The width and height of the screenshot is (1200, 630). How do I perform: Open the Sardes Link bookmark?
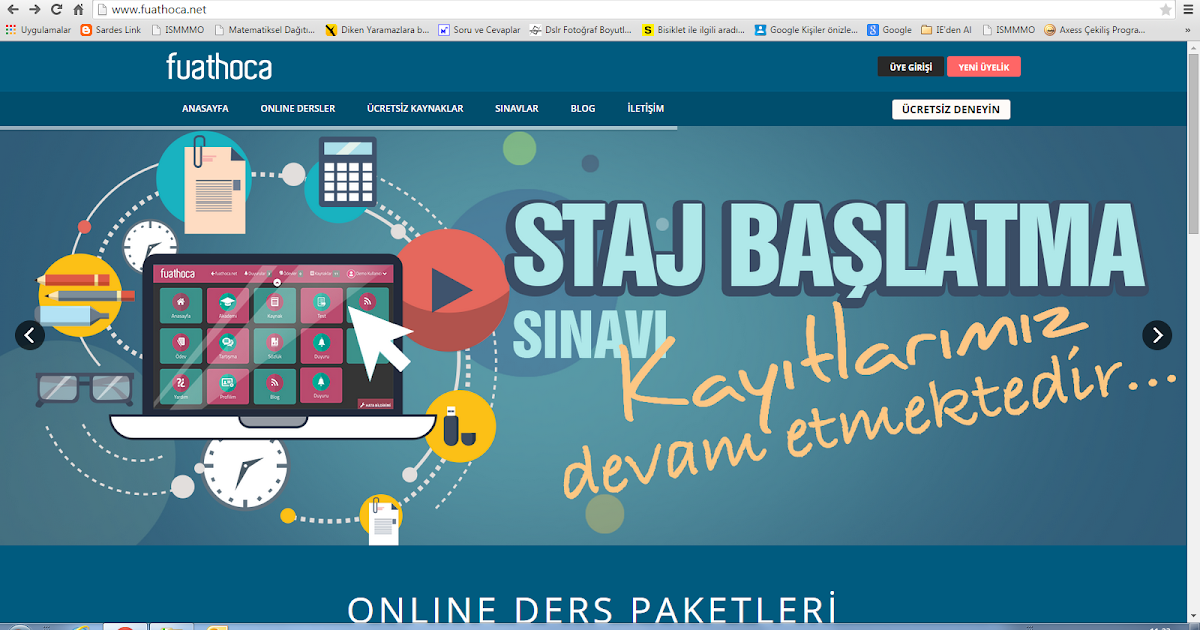click(110, 30)
